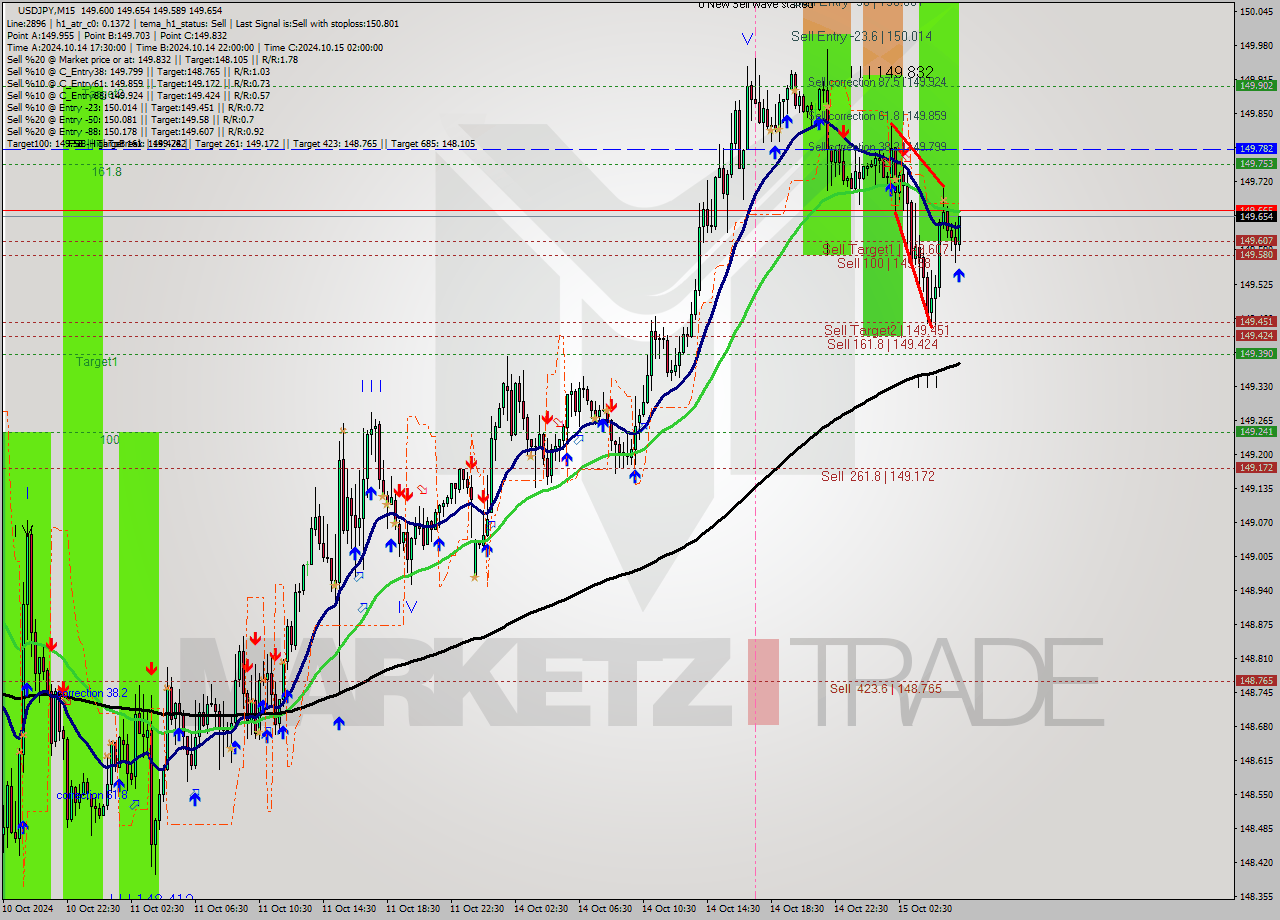
Task: Click the 'I I I 149.832' wave label
Action: 892,72
